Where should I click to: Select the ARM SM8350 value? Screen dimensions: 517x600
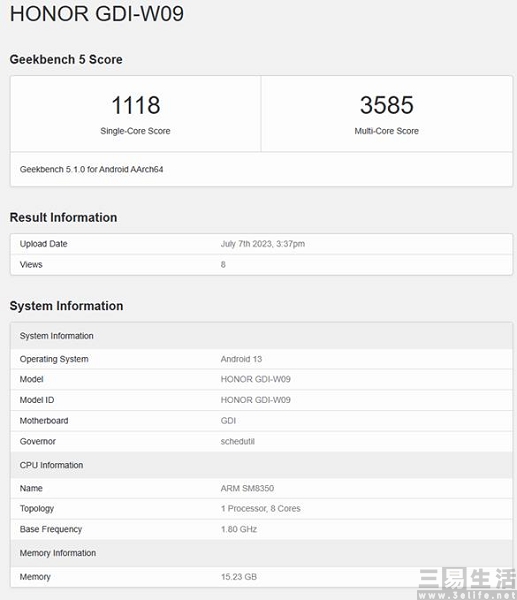[247, 488]
